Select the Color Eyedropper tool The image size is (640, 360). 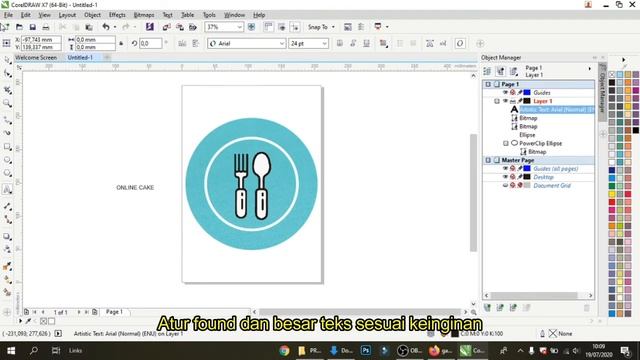(x=7, y=266)
